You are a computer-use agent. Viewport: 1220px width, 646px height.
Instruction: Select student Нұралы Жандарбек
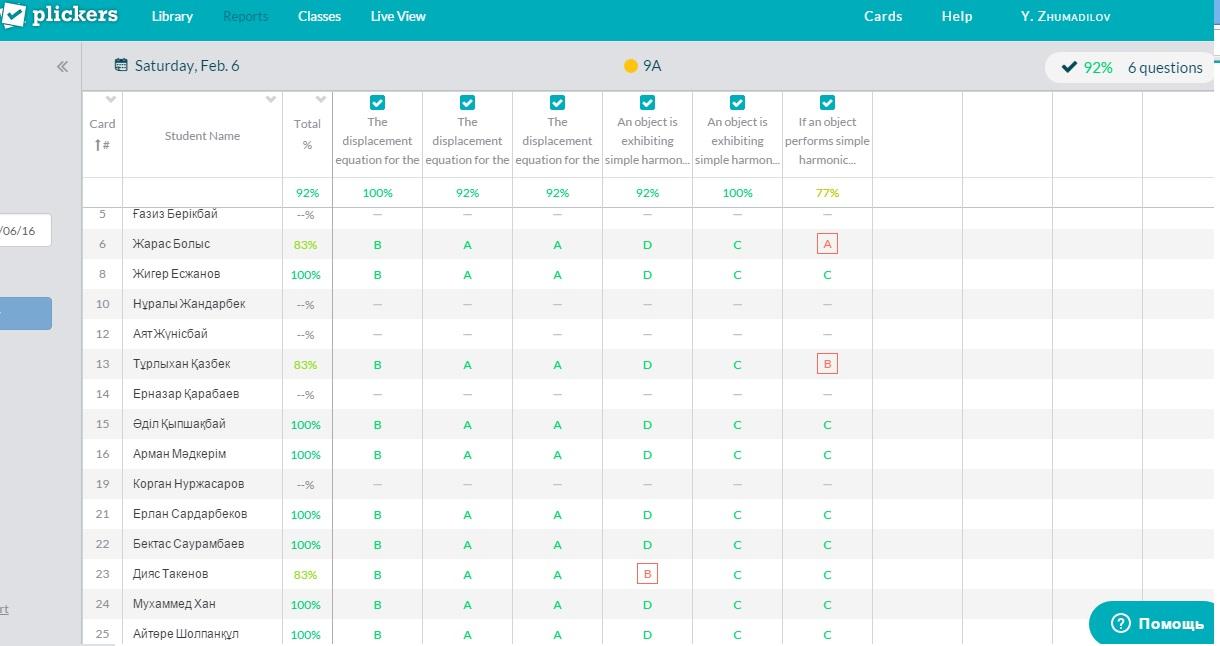[189, 304]
